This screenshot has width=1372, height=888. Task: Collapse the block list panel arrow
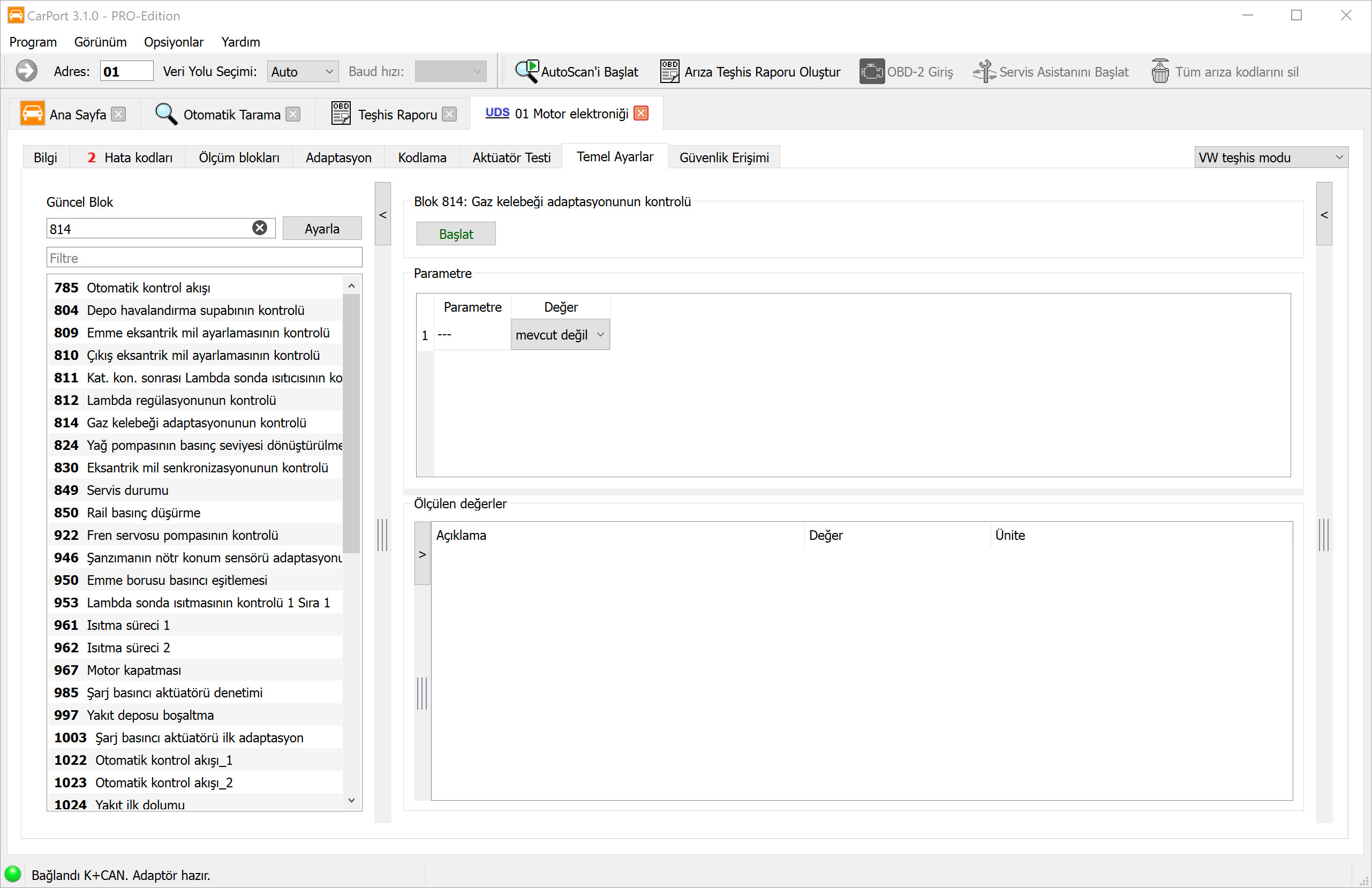pos(383,215)
